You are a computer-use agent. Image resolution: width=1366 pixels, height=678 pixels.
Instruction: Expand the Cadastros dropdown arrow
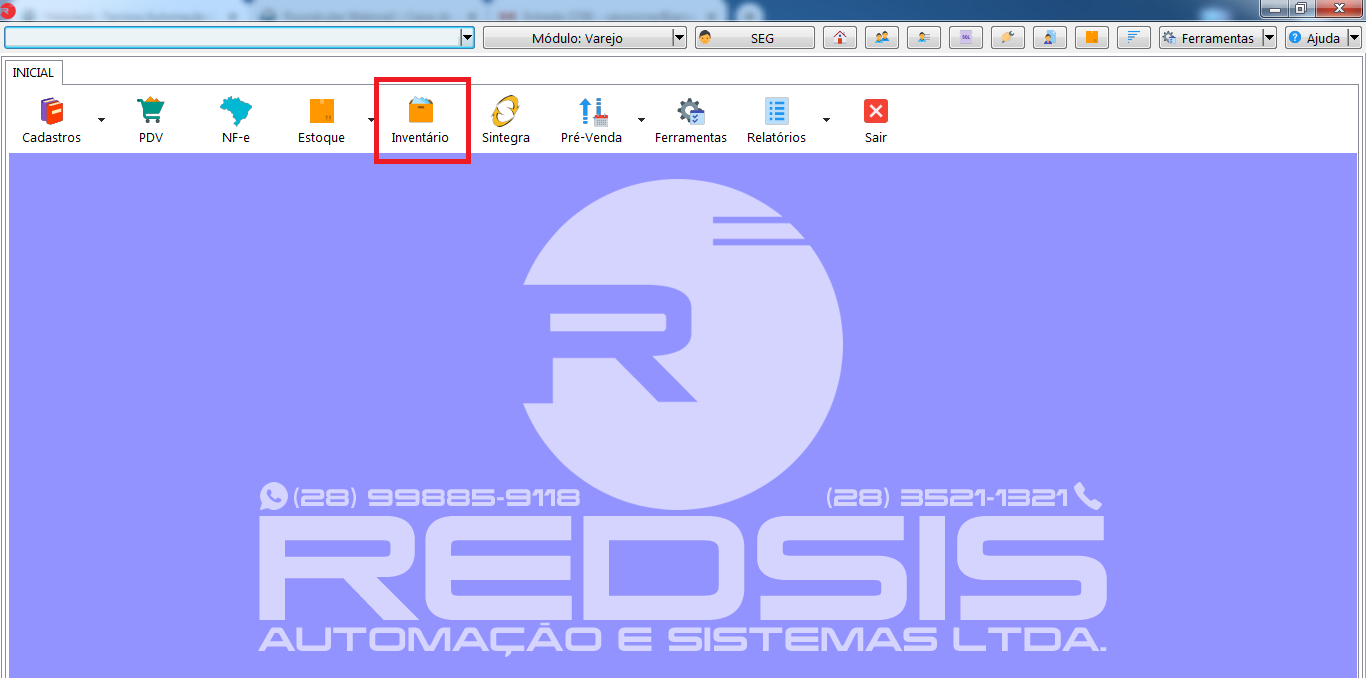101,120
